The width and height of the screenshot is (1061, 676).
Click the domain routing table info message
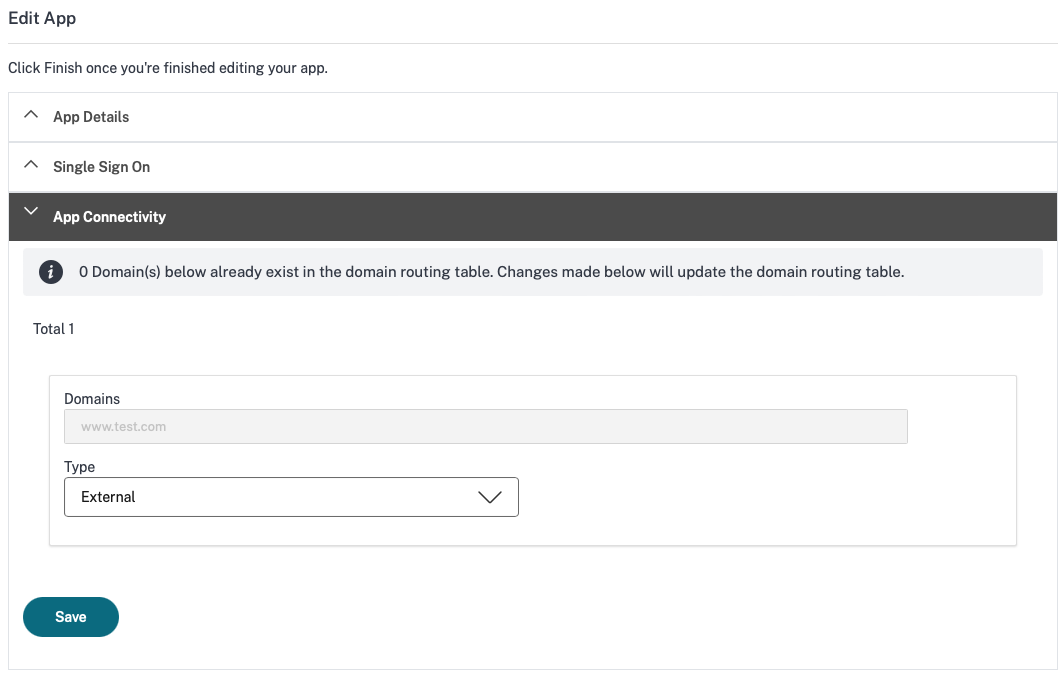pyautogui.click(x=490, y=272)
